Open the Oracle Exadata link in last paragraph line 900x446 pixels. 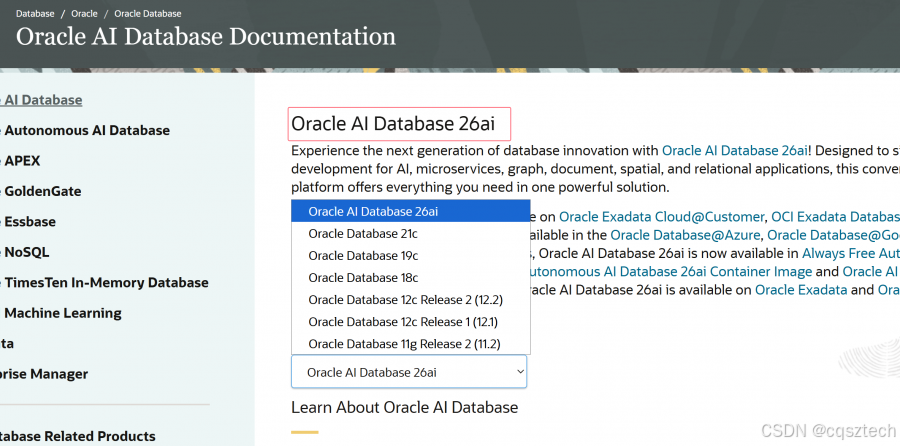click(801, 290)
